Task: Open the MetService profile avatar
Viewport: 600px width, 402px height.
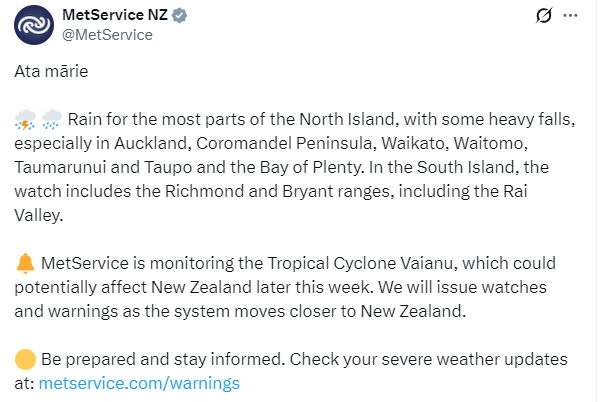Action: 34,24
